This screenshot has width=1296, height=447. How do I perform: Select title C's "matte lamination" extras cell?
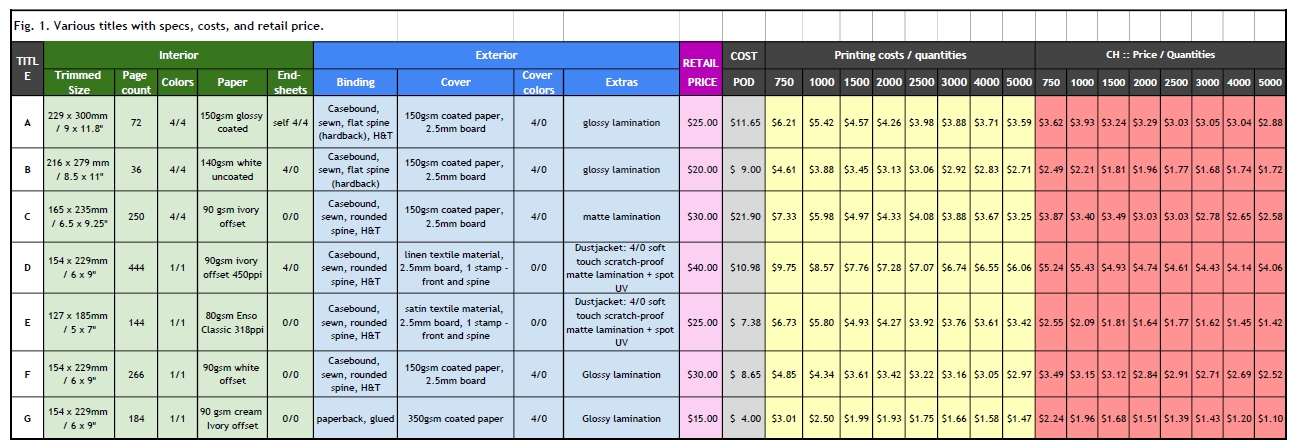coord(620,216)
